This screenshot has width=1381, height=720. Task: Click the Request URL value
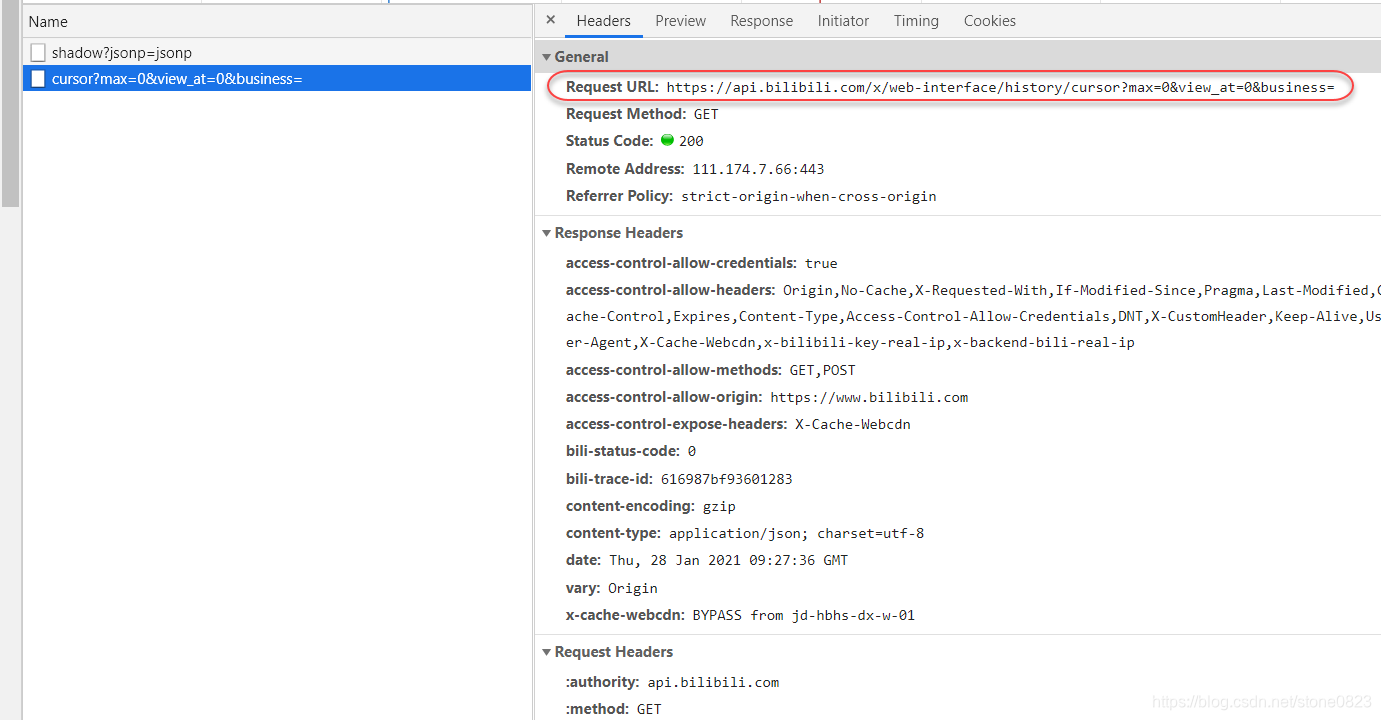(x=1000, y=87)
